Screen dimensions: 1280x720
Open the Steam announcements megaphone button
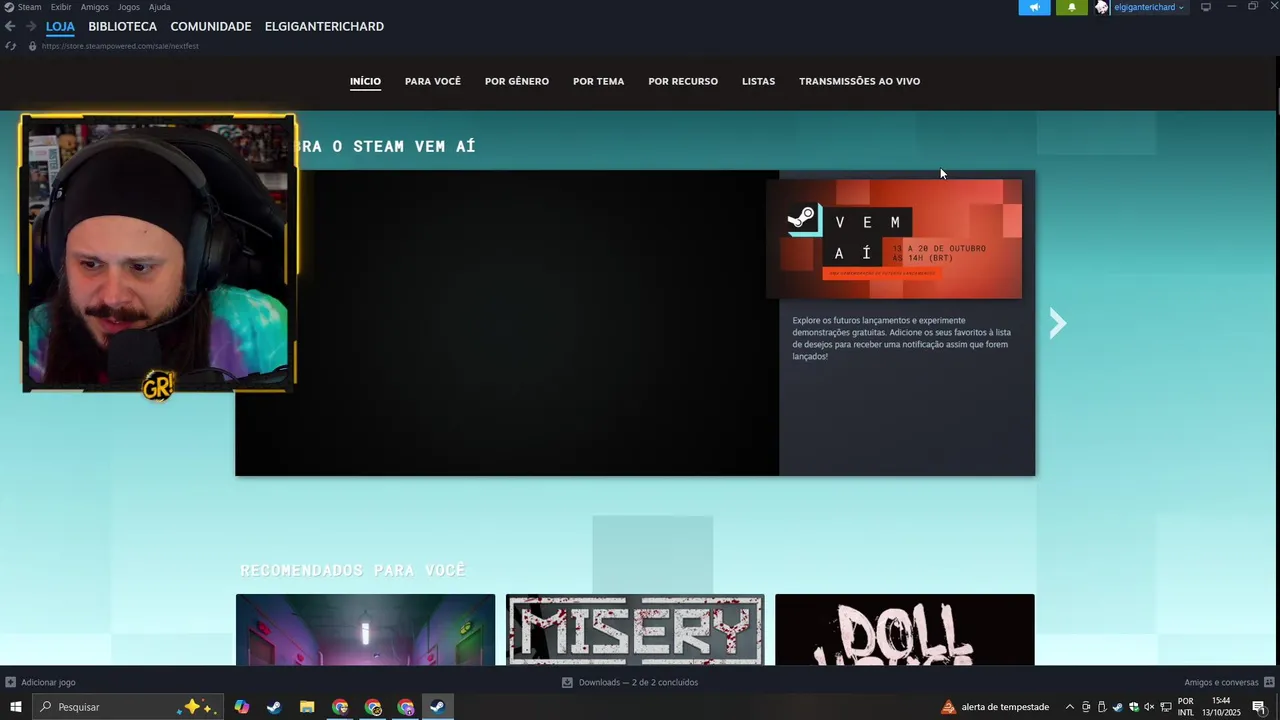[1034, 7]
